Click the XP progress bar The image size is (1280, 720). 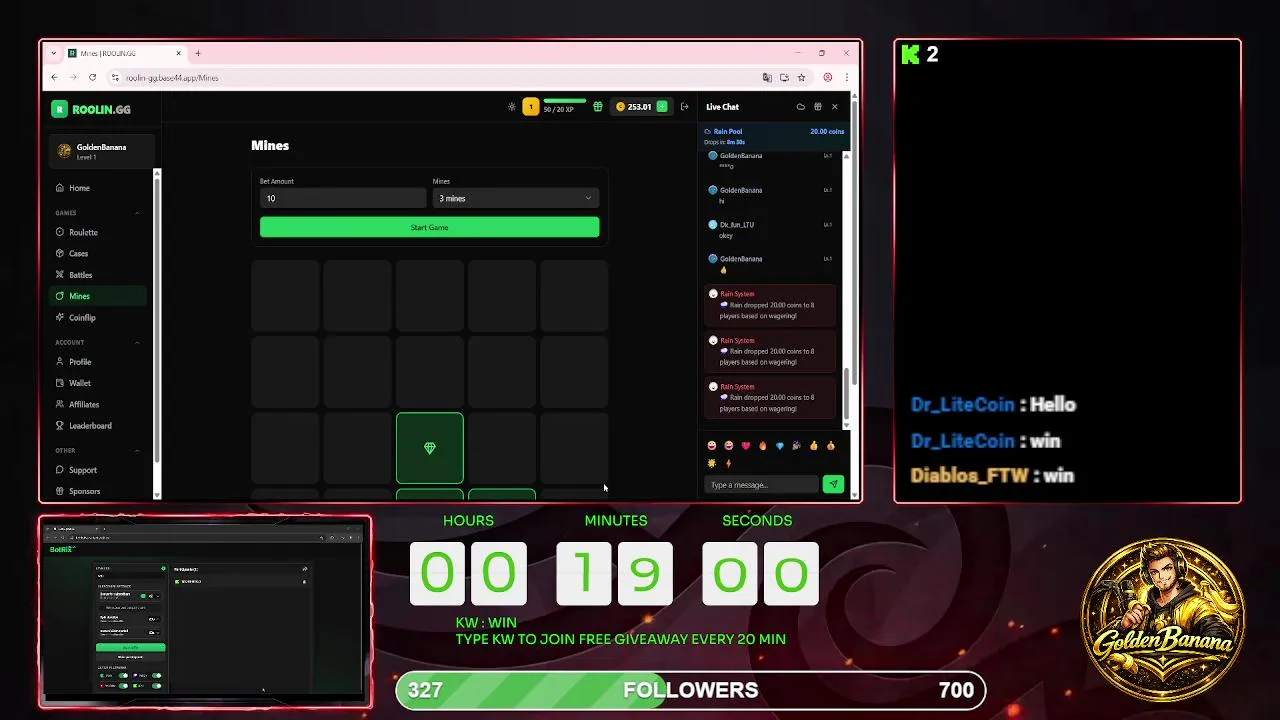coord(565,101)
